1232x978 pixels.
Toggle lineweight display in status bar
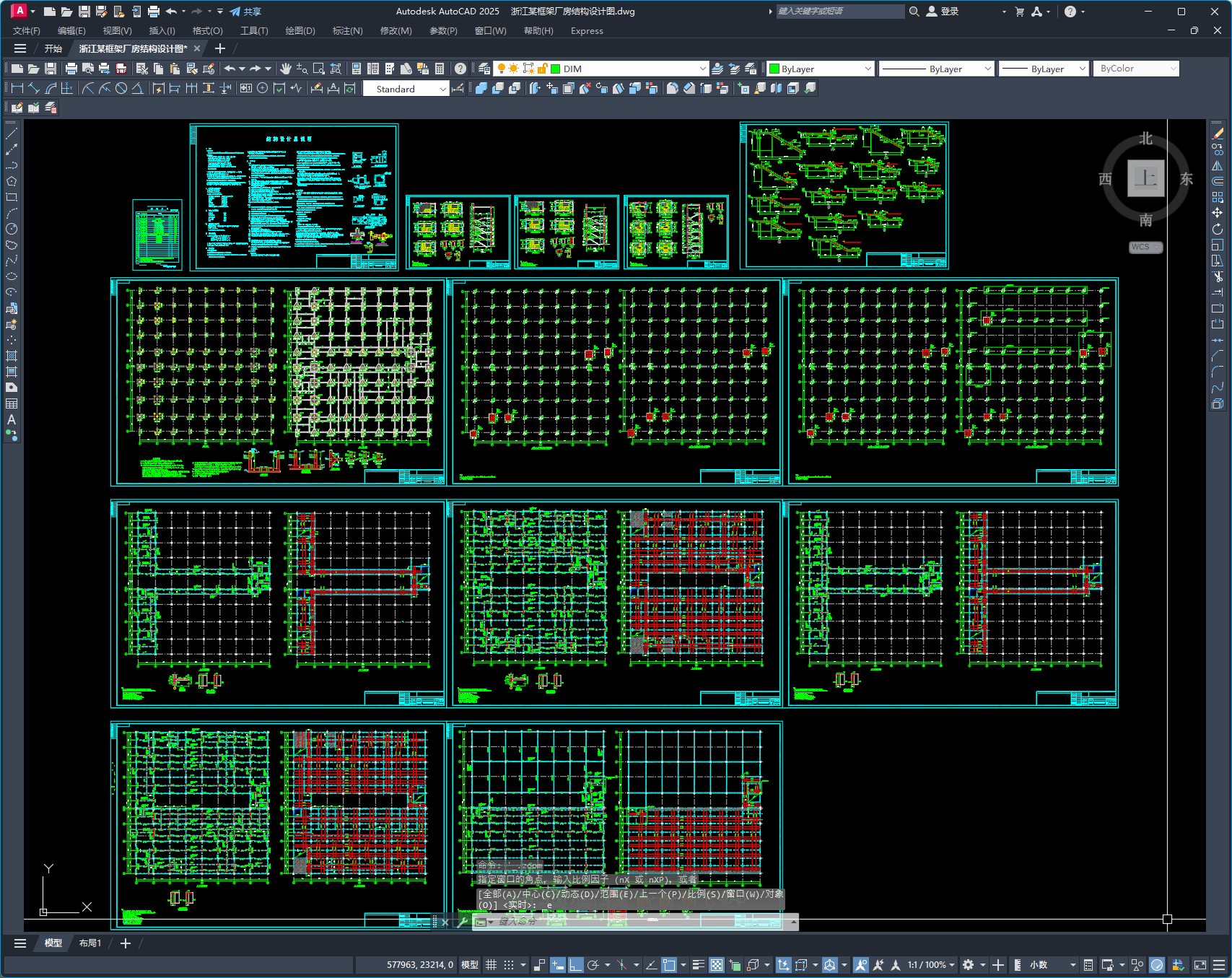click(699, 965)
